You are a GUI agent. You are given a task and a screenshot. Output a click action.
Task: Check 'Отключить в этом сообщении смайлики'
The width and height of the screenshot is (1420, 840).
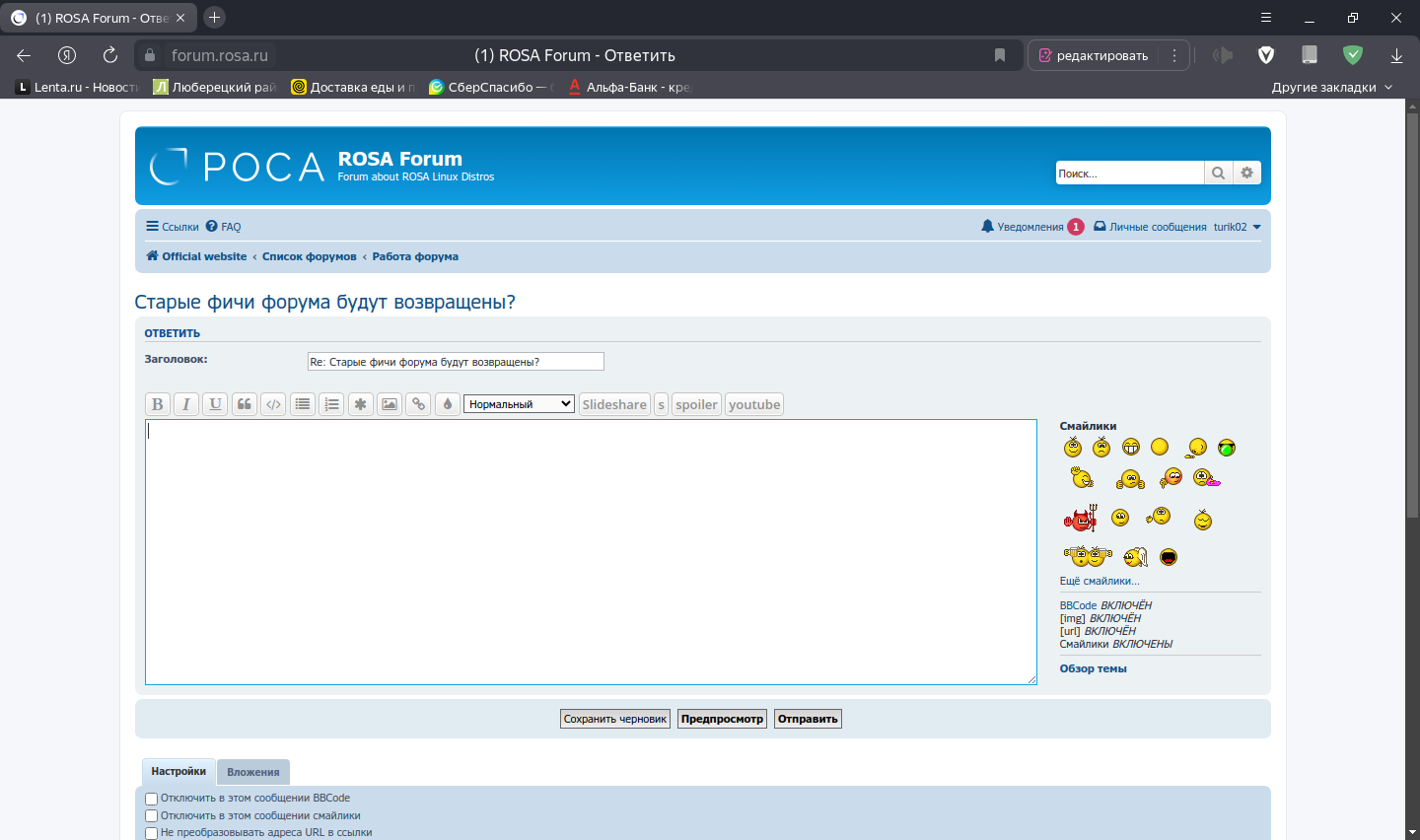click(x=152, y=816)
